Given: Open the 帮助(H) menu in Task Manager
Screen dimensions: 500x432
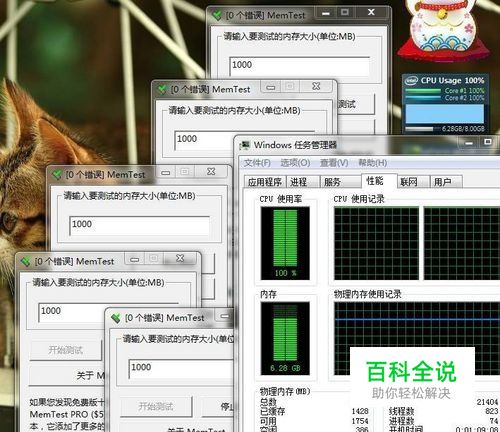Looking at the screenshot, I should coord(373,163).
